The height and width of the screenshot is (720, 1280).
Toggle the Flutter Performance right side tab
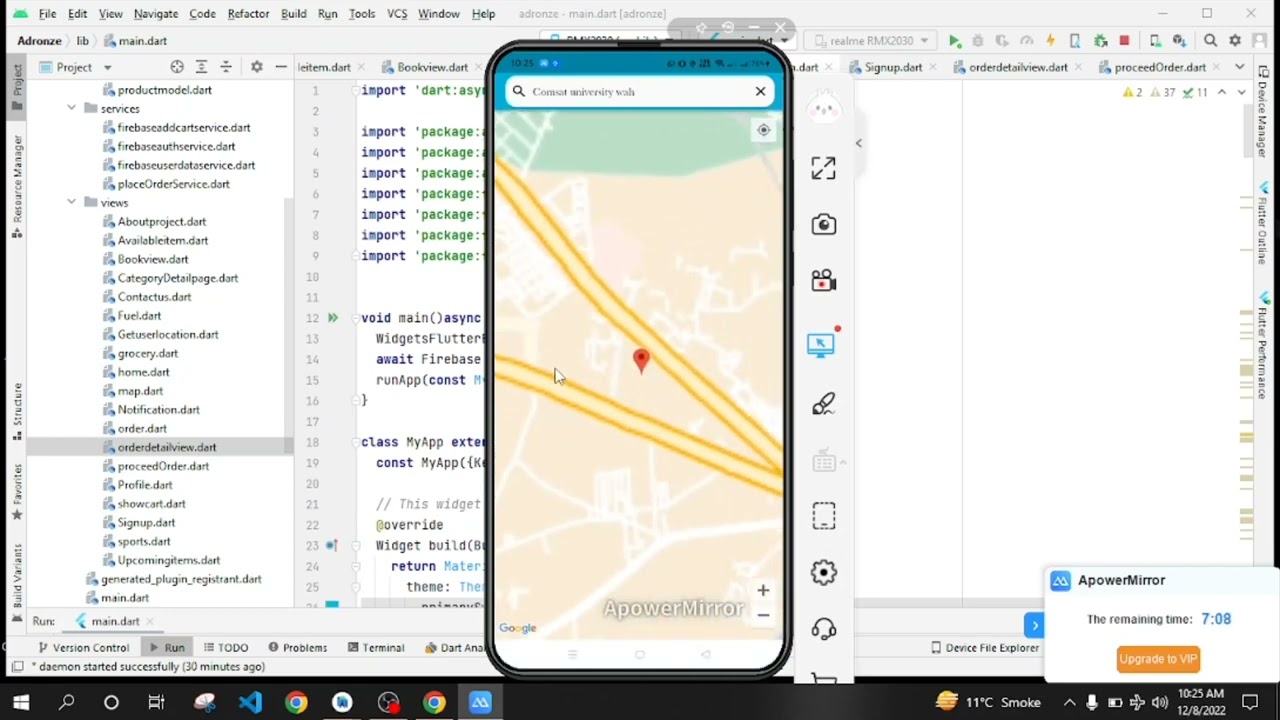click(1263, 346)
